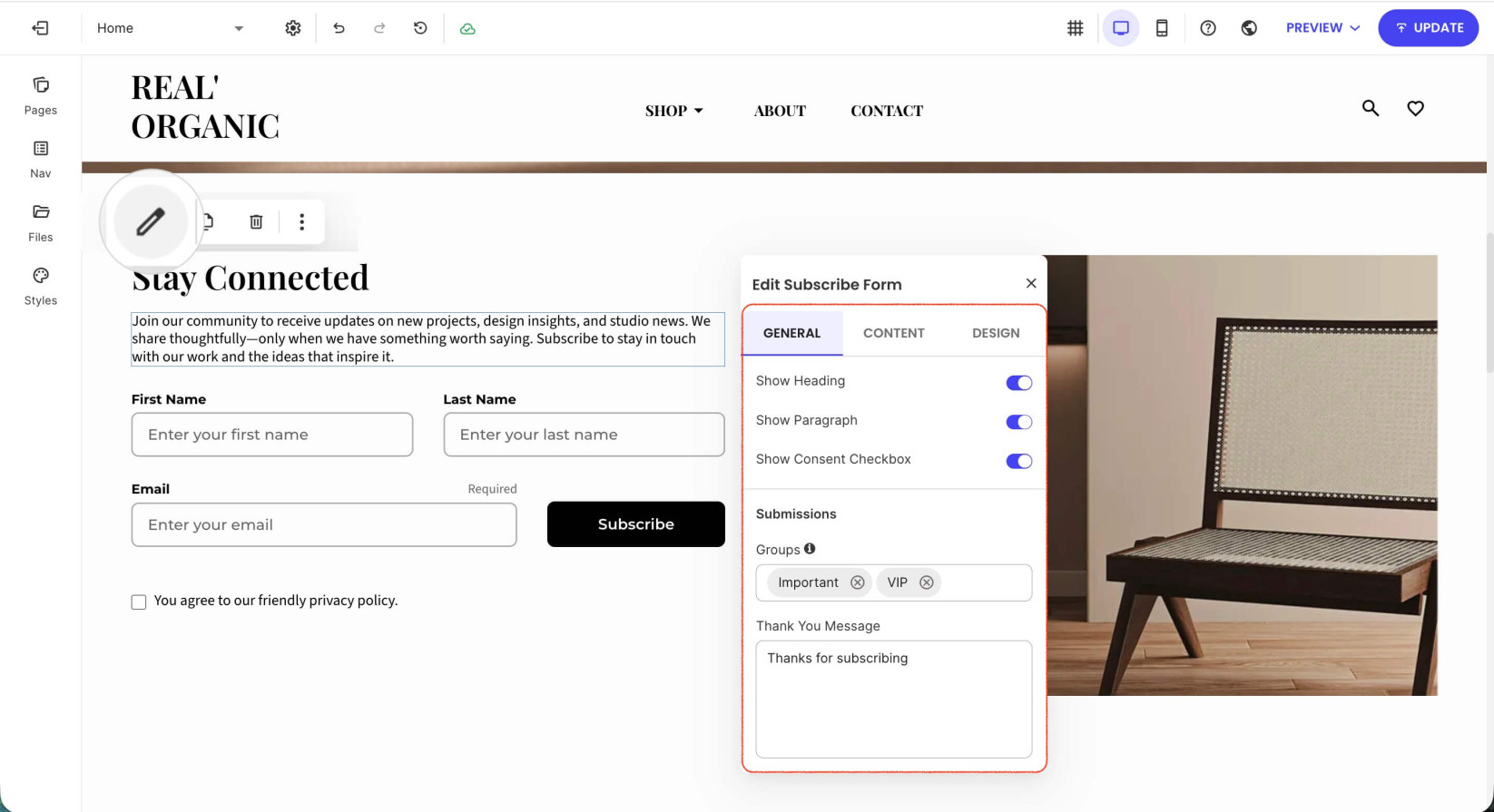Open the Files panel

41,223
